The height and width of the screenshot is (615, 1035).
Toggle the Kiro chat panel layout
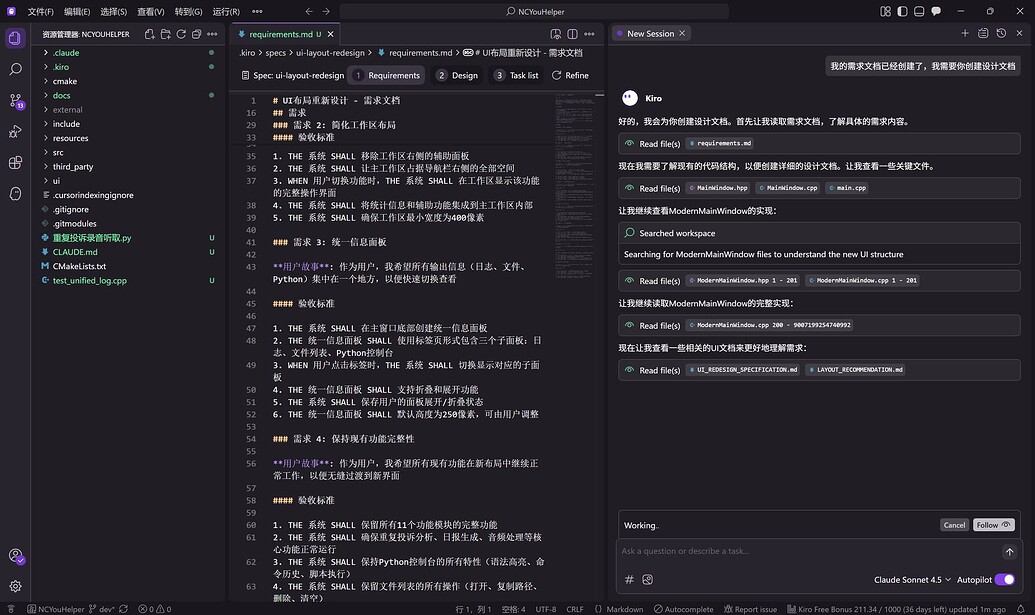click(x=936, y=11)
